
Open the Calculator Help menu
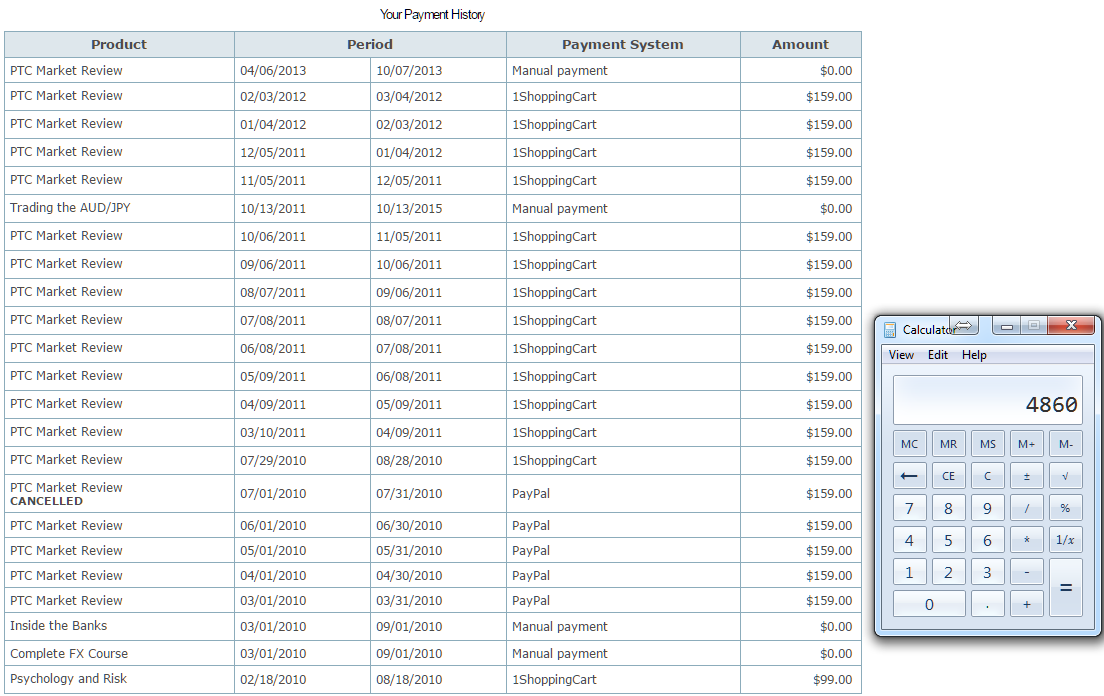[974, 355]
